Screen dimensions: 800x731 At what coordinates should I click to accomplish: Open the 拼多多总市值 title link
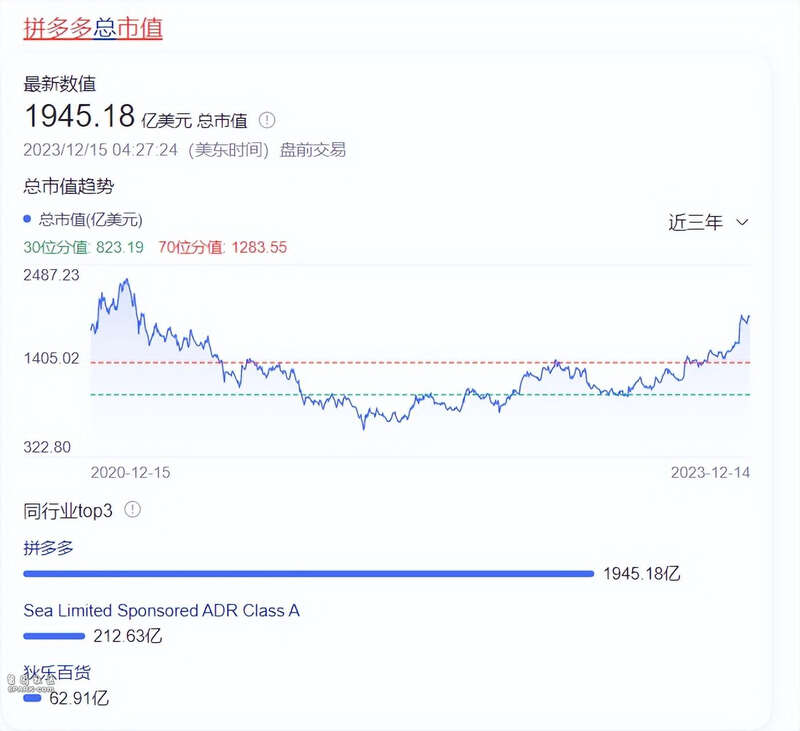[x=93, y=28]
